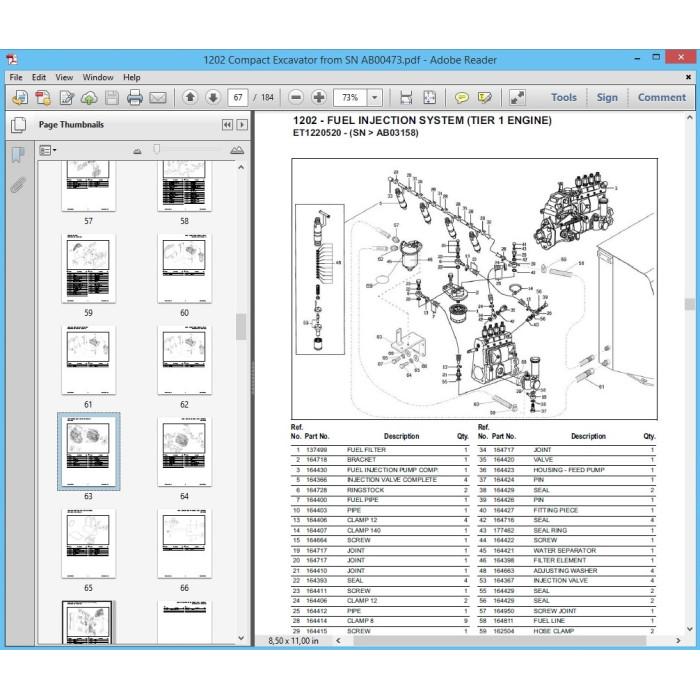Add a sticky note comment icon
This screenshot has width=700, height=700.
pyautogui.click(x=462, y=97)
